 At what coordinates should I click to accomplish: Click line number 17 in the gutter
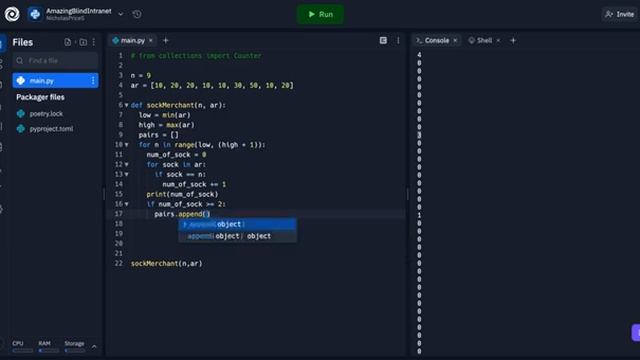[x=118, y=214]
